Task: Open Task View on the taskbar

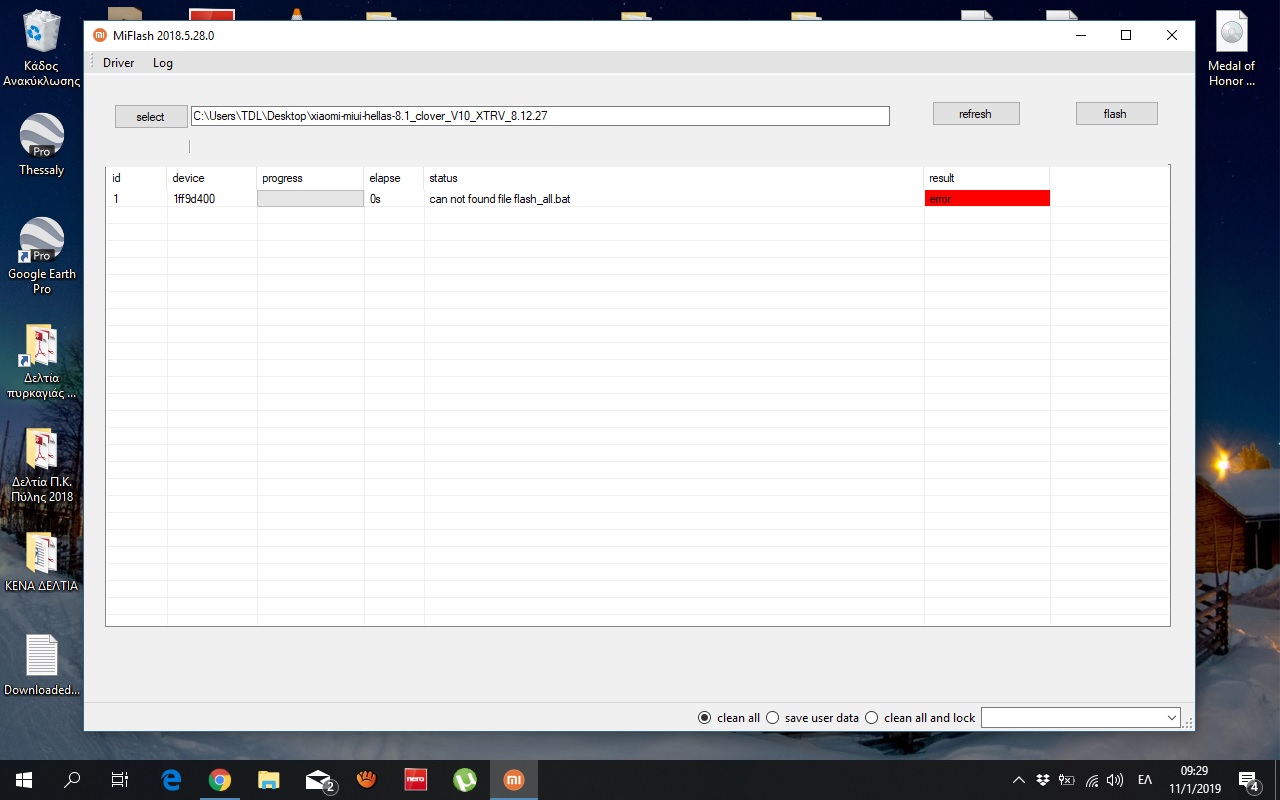Action: click(120, 780)
